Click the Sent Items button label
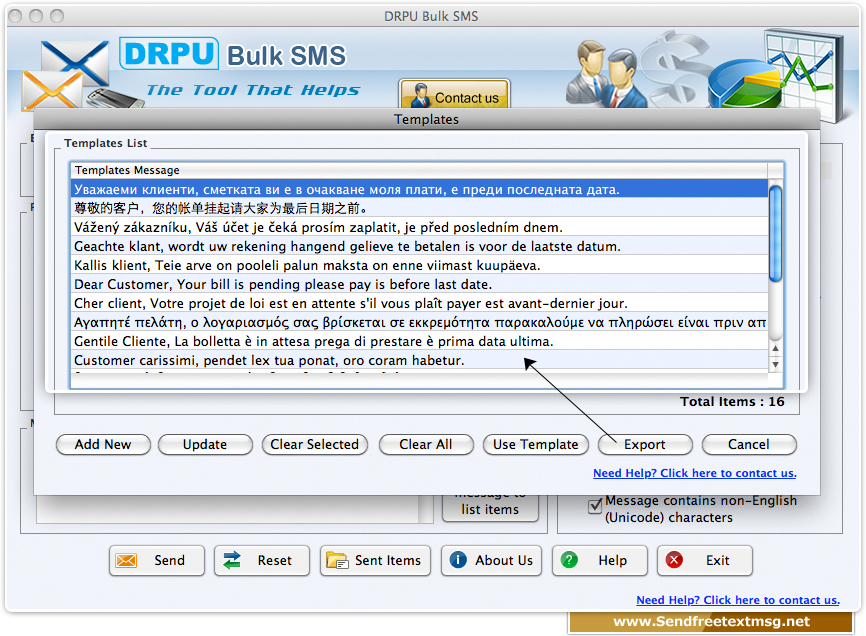This screenshot has width=866, height=636. click(388, 560)
